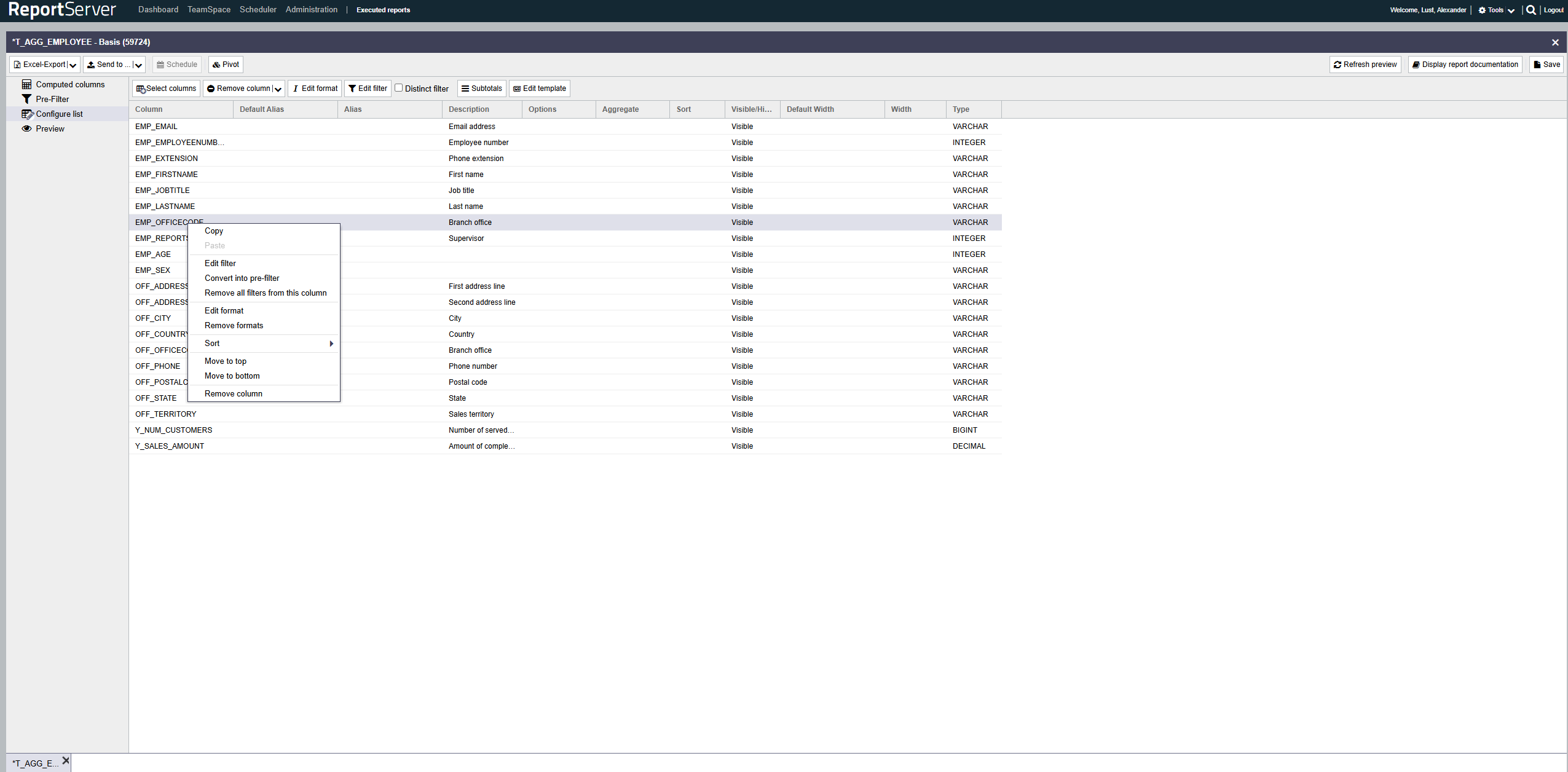Open the Edit template tool
This screenshot has height=772, width=1568.
539,89
